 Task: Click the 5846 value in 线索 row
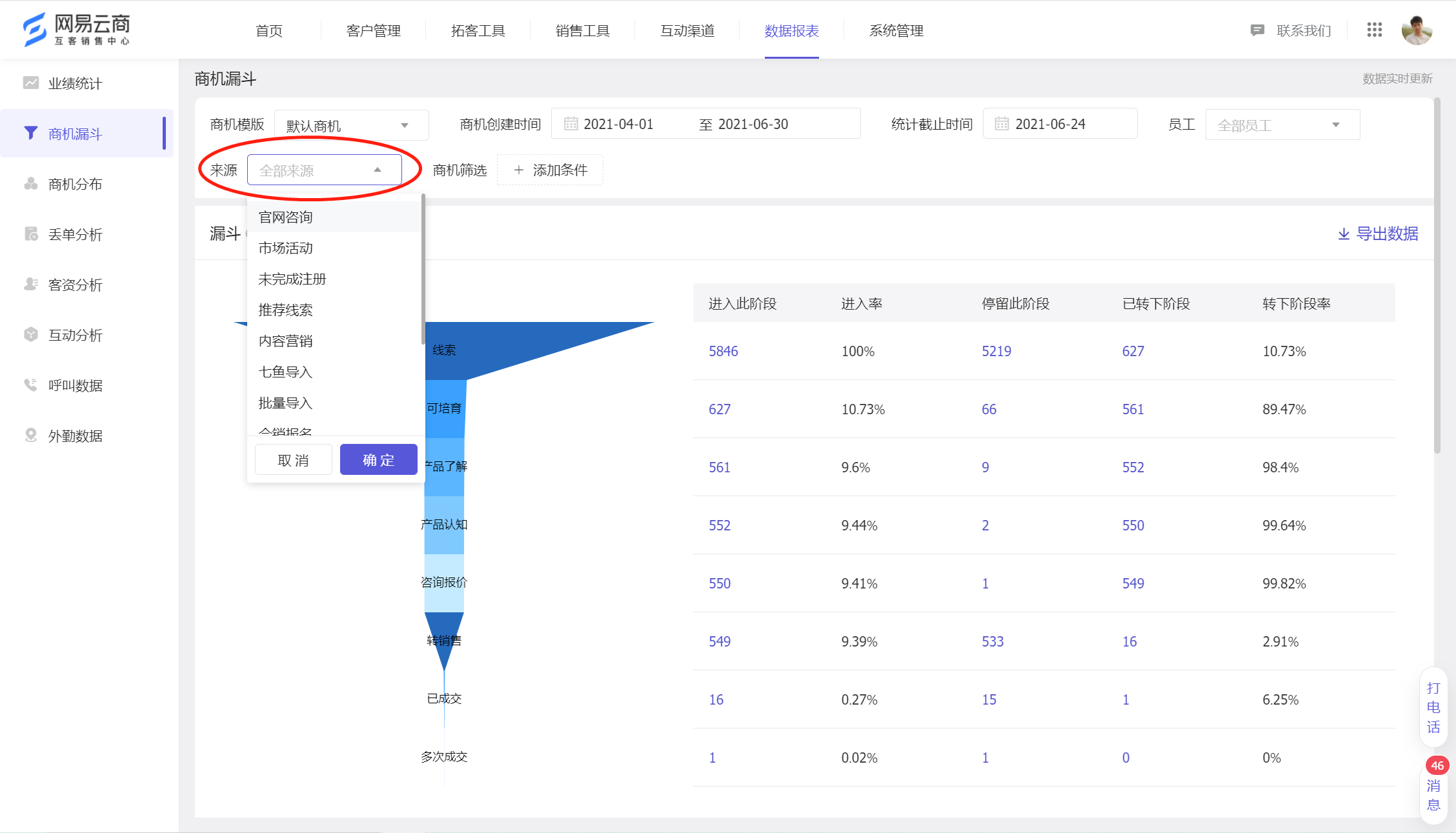tap(723, 351)
